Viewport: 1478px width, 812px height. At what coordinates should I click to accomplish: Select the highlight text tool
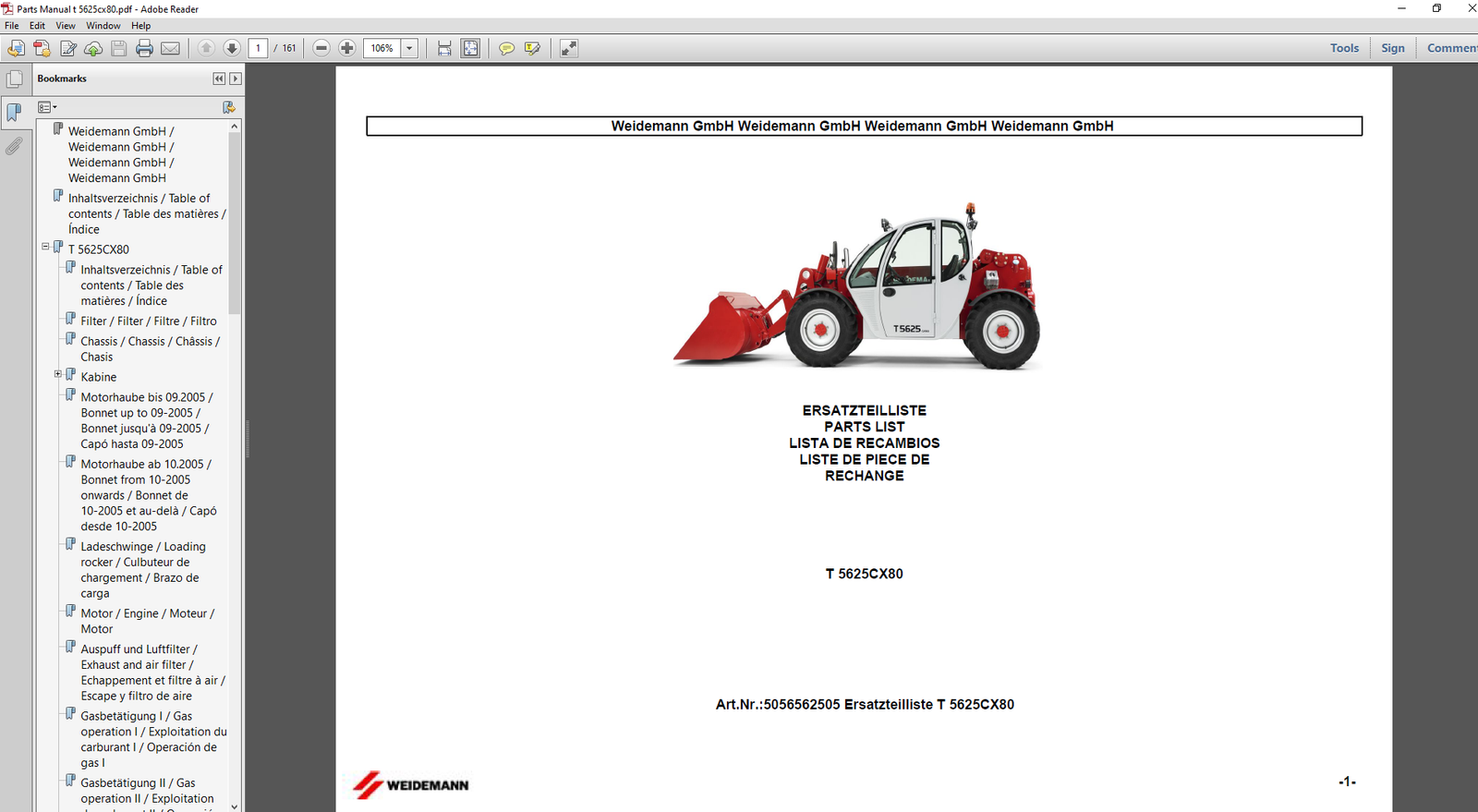532,48
